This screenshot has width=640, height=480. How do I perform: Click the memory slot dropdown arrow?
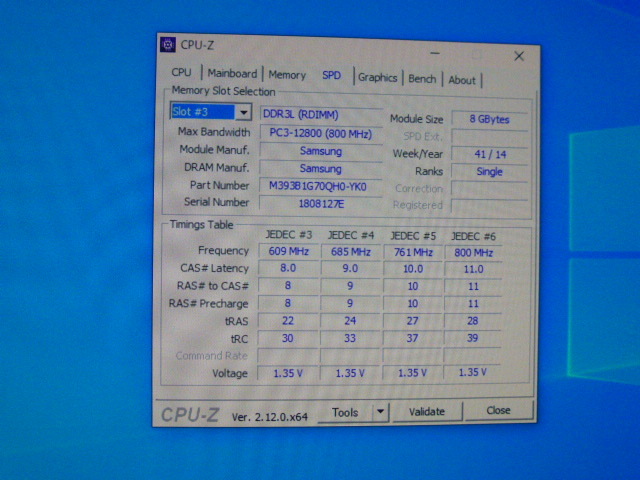pyautogui.click(x=244, y=112)
